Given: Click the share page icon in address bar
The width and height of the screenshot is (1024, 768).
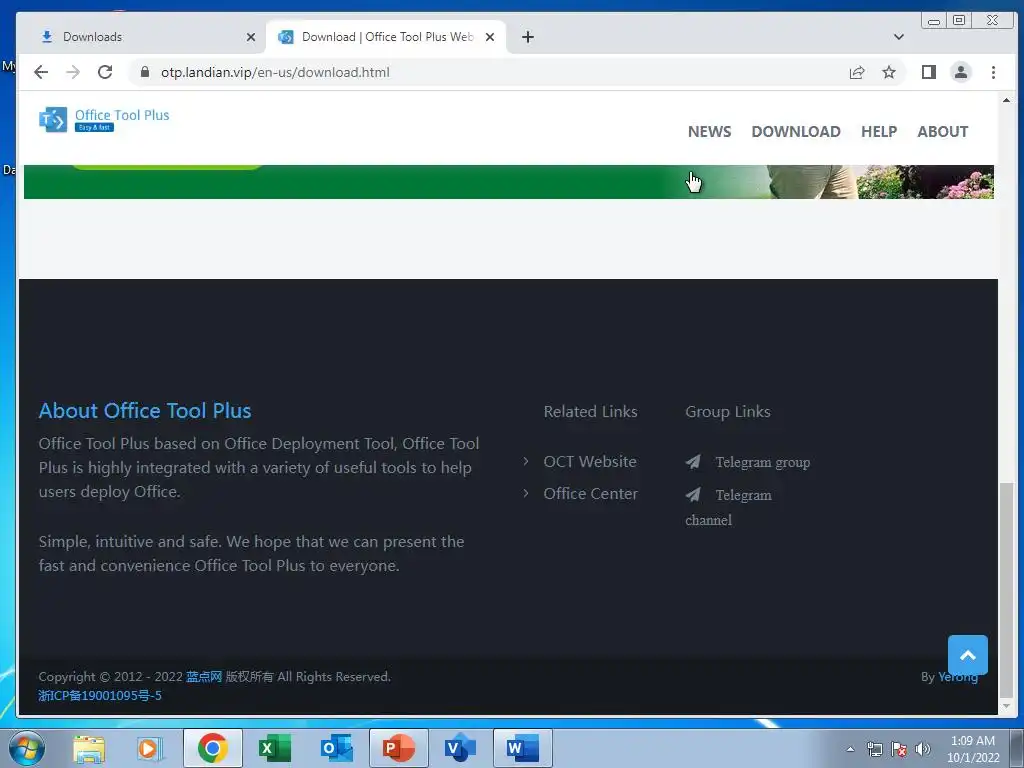Looking at the screenshot, I should tap(857, 72).
